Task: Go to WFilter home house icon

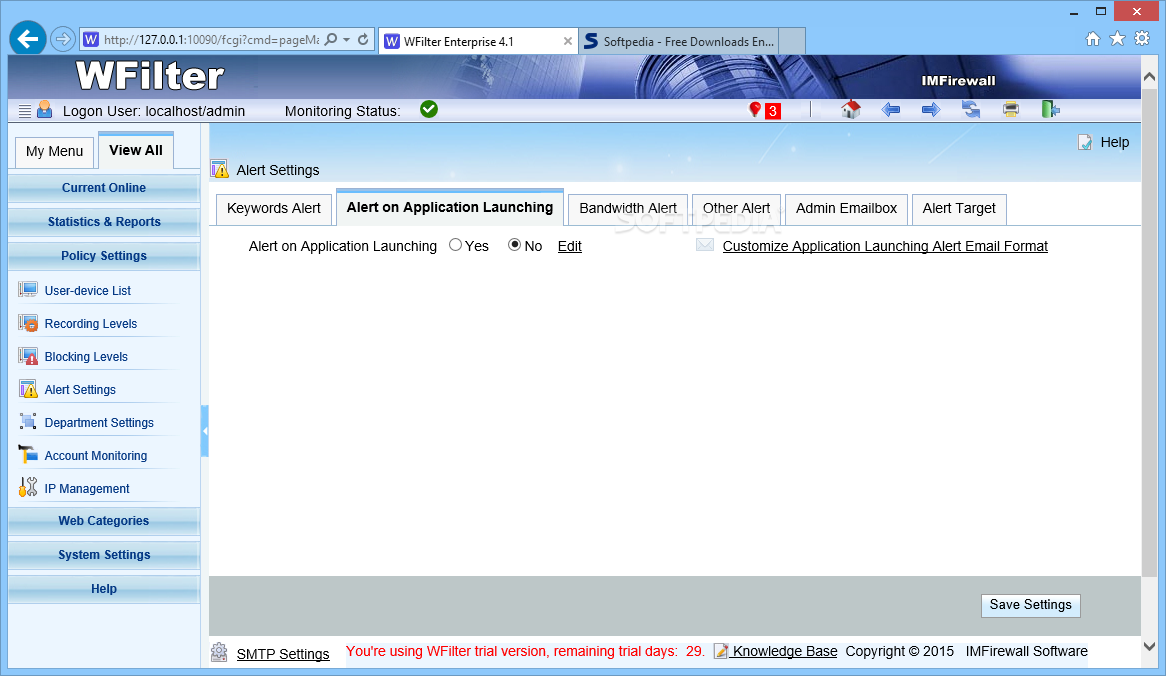Action: [x=851, y=109]
